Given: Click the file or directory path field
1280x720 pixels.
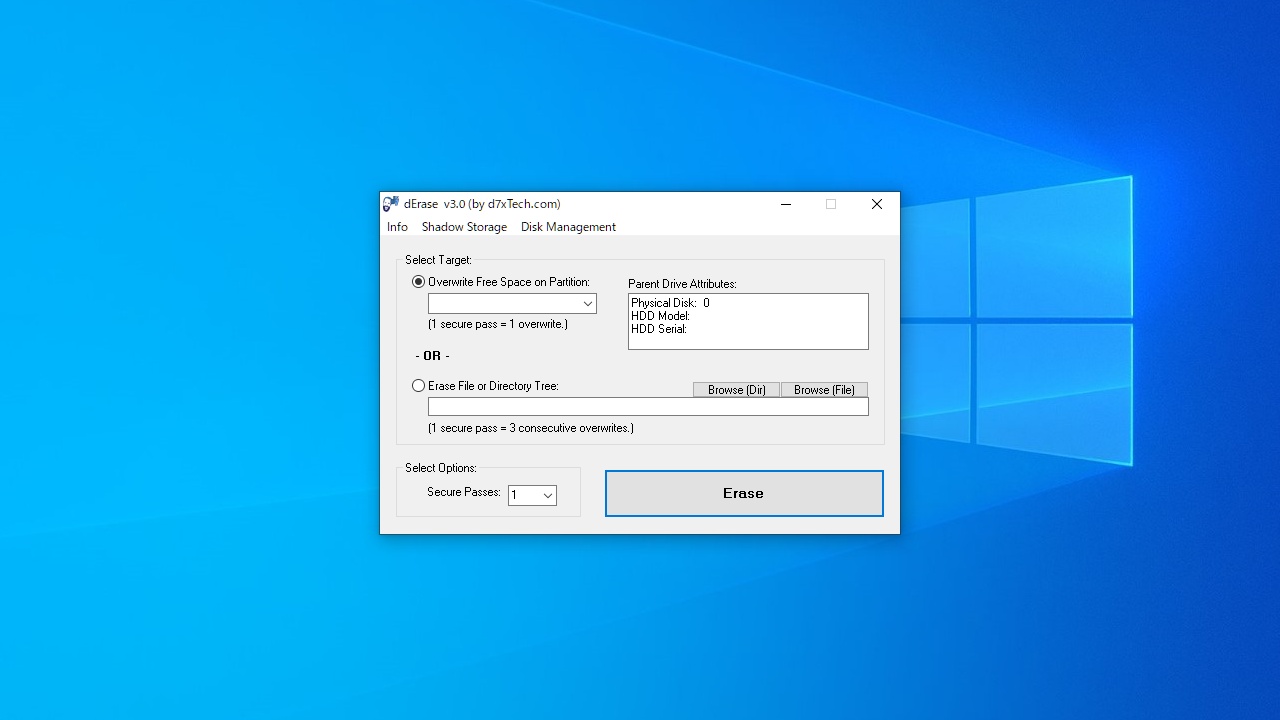Looking at the screenshot, I should click(x=648, y=407).
